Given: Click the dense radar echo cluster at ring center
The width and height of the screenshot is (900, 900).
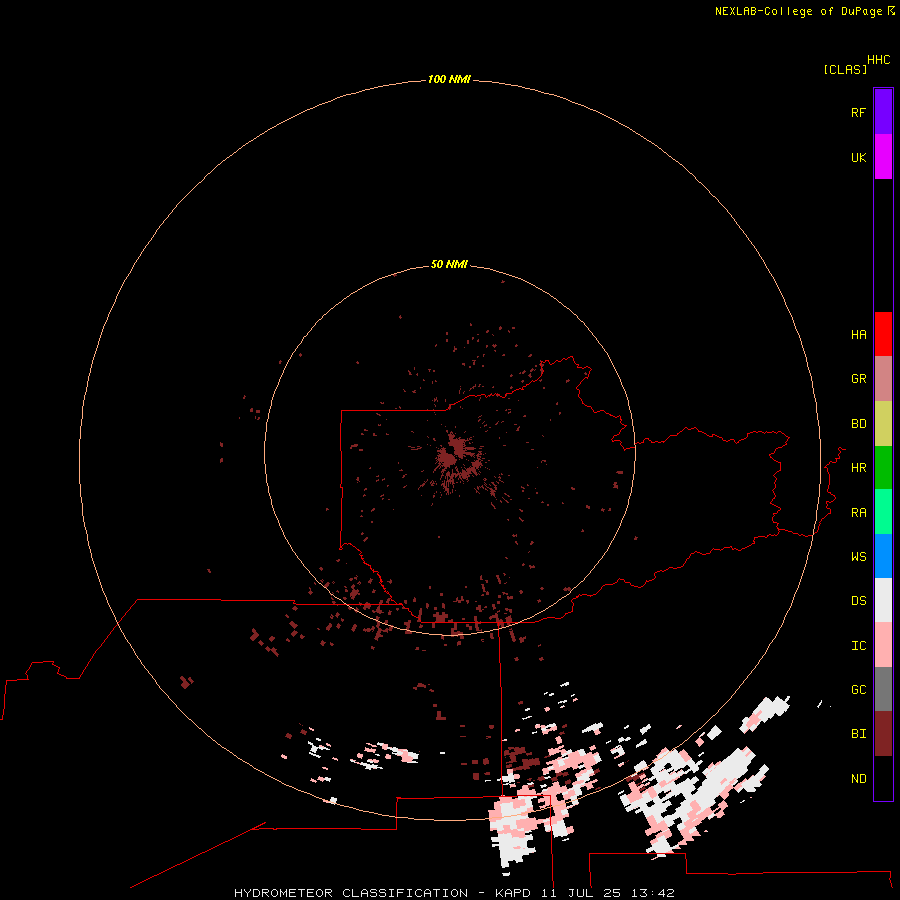Looking at the screenshot, I should click(x=457, y=456).
